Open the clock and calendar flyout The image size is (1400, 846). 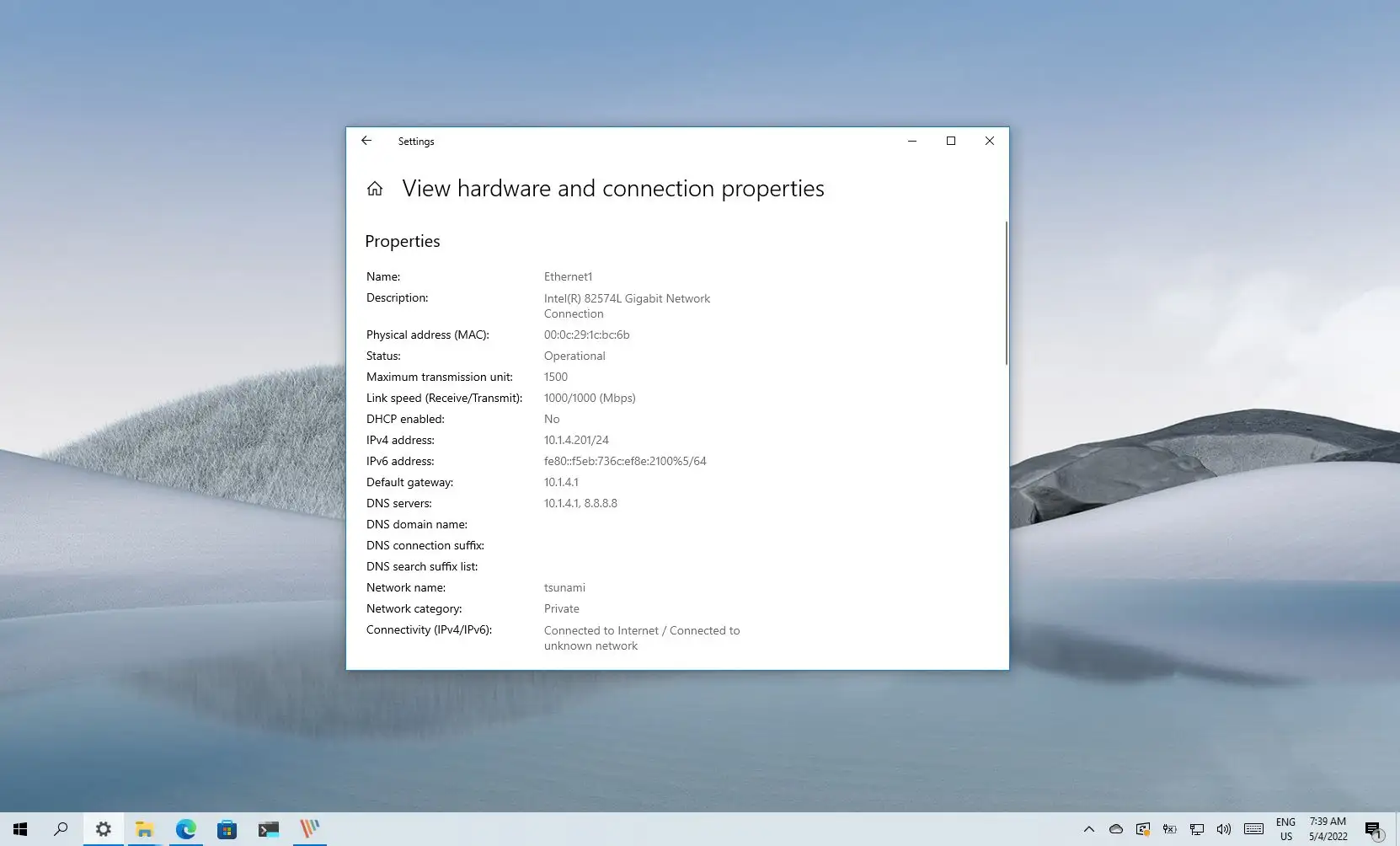coord(1328,828)
